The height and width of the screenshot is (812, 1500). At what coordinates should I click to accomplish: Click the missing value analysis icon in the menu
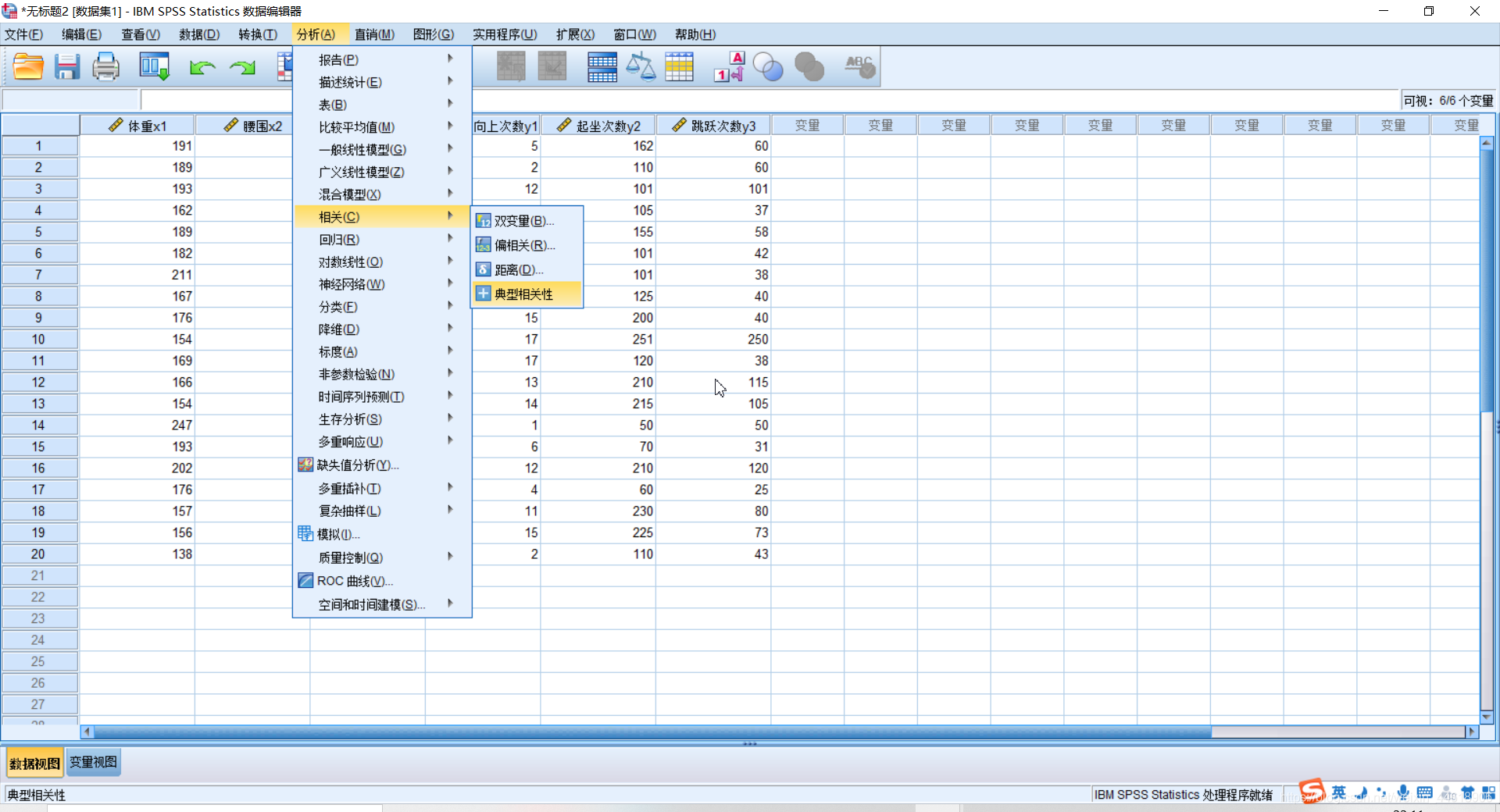305,465
